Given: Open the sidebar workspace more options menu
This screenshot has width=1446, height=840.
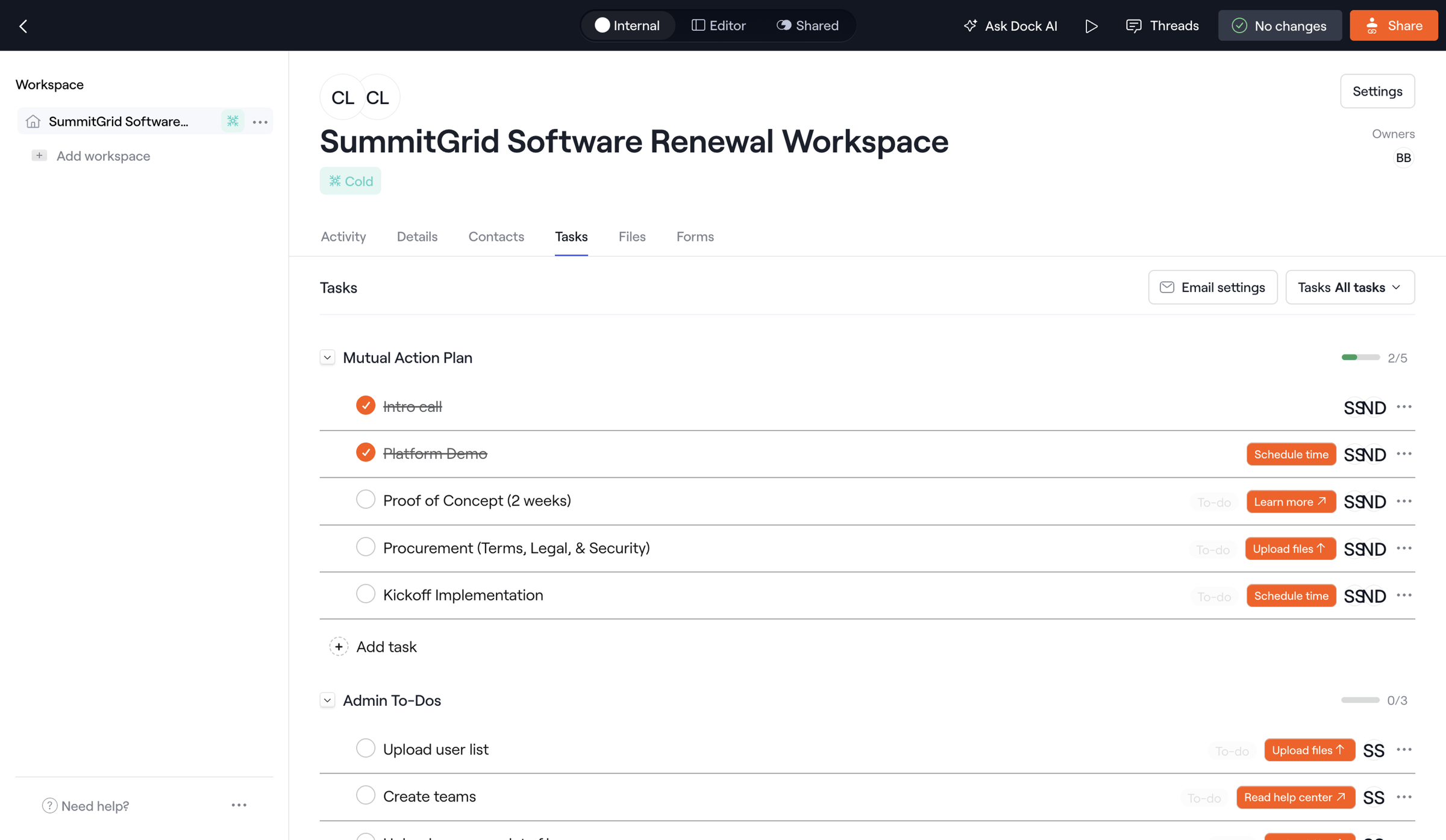Looking at the screenshot, I should point(260,122).
